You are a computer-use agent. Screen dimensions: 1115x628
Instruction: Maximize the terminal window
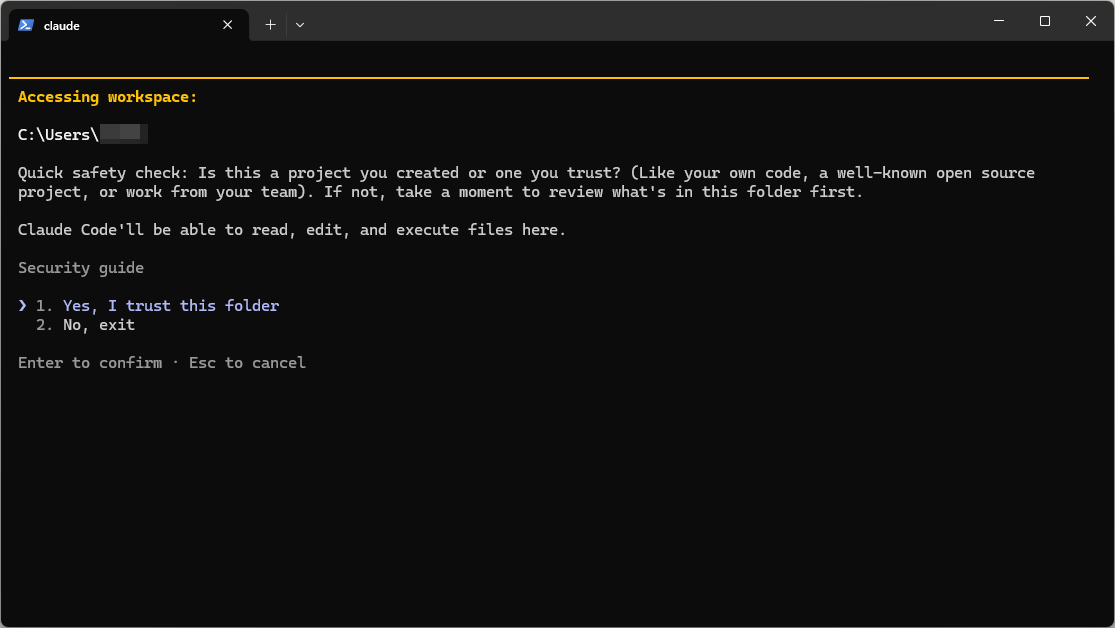[x=1045, y=21]
